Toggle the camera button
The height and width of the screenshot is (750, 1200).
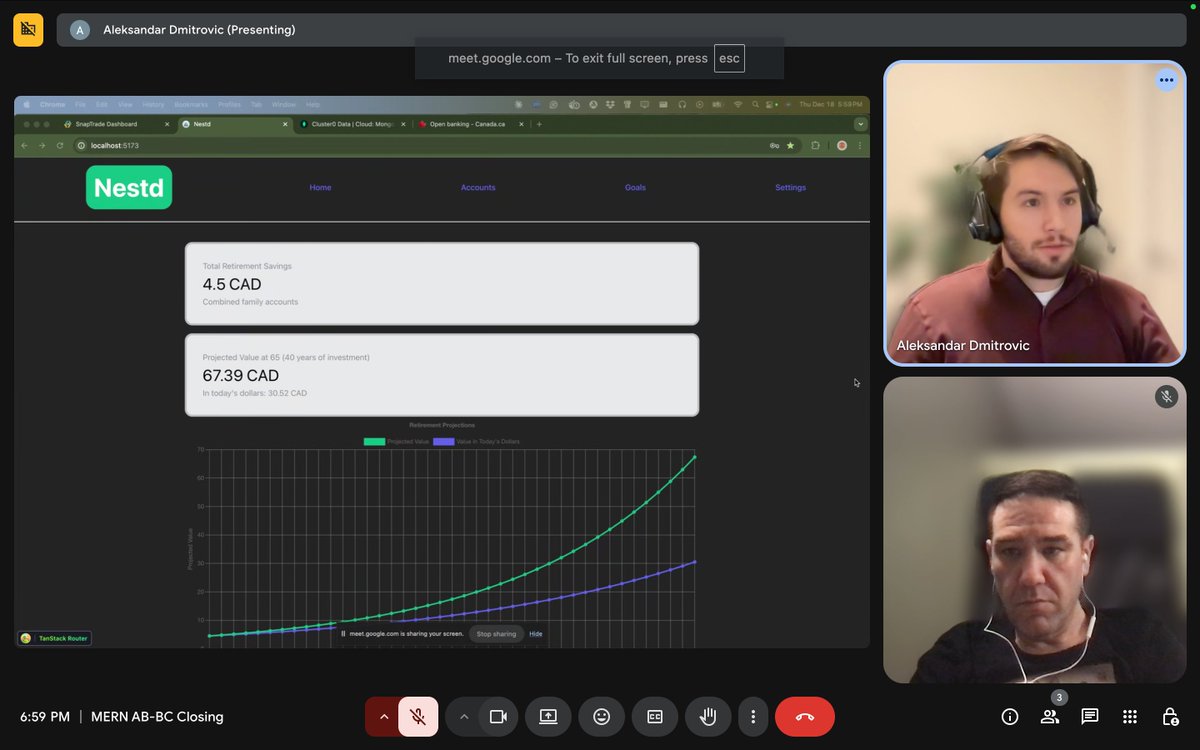click(x=498, y=716)
